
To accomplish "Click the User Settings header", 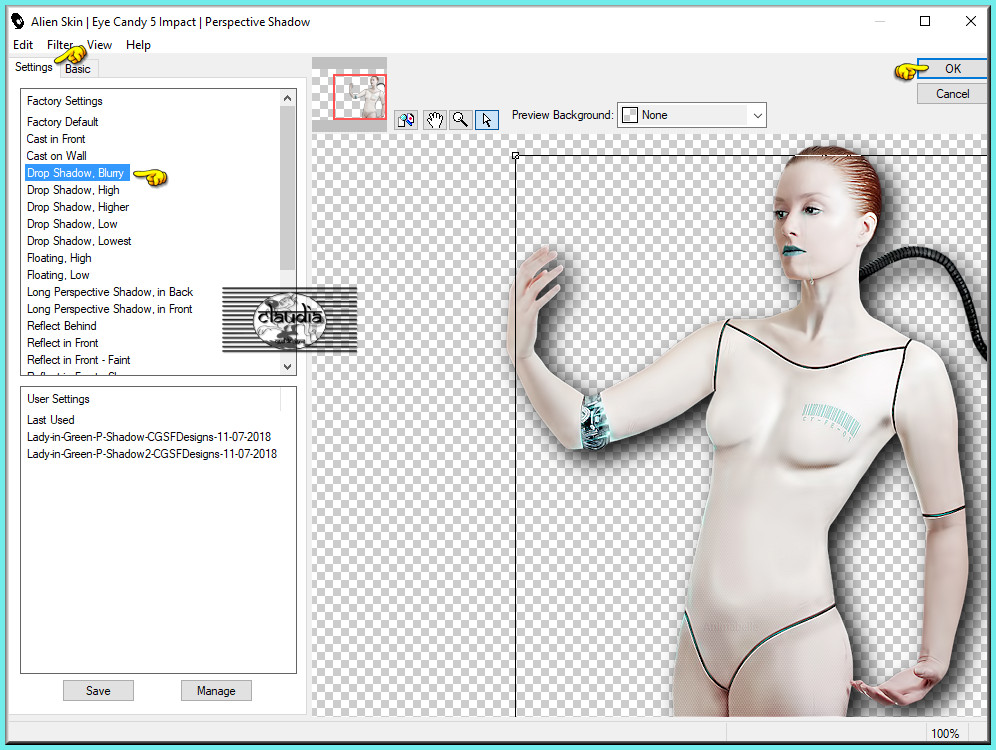I will [58, 399].
